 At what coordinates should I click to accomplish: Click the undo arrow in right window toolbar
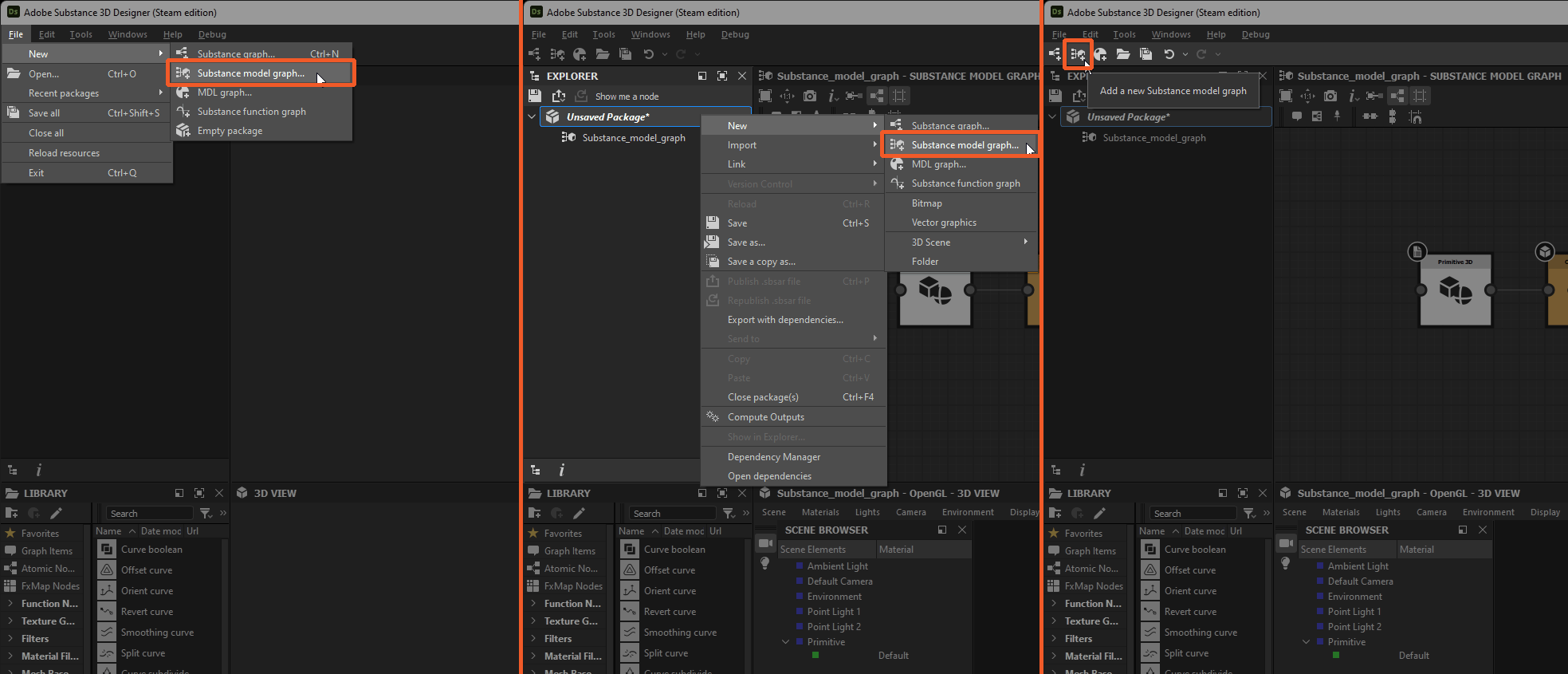(x=1169, y=54)
